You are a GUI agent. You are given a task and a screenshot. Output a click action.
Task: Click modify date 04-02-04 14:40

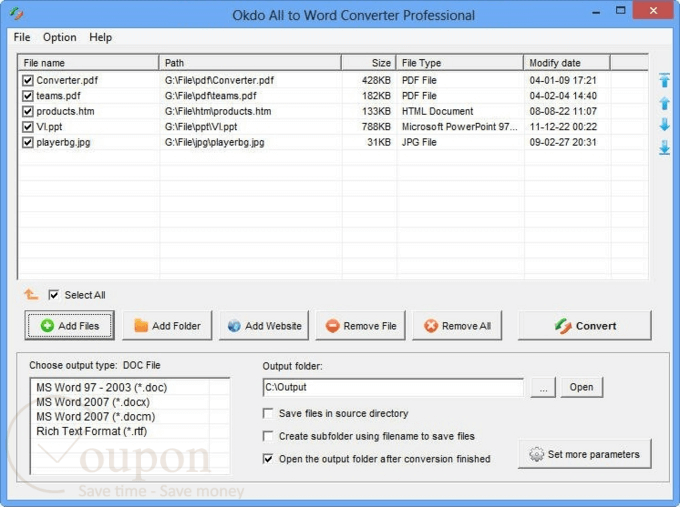(563, 96)
